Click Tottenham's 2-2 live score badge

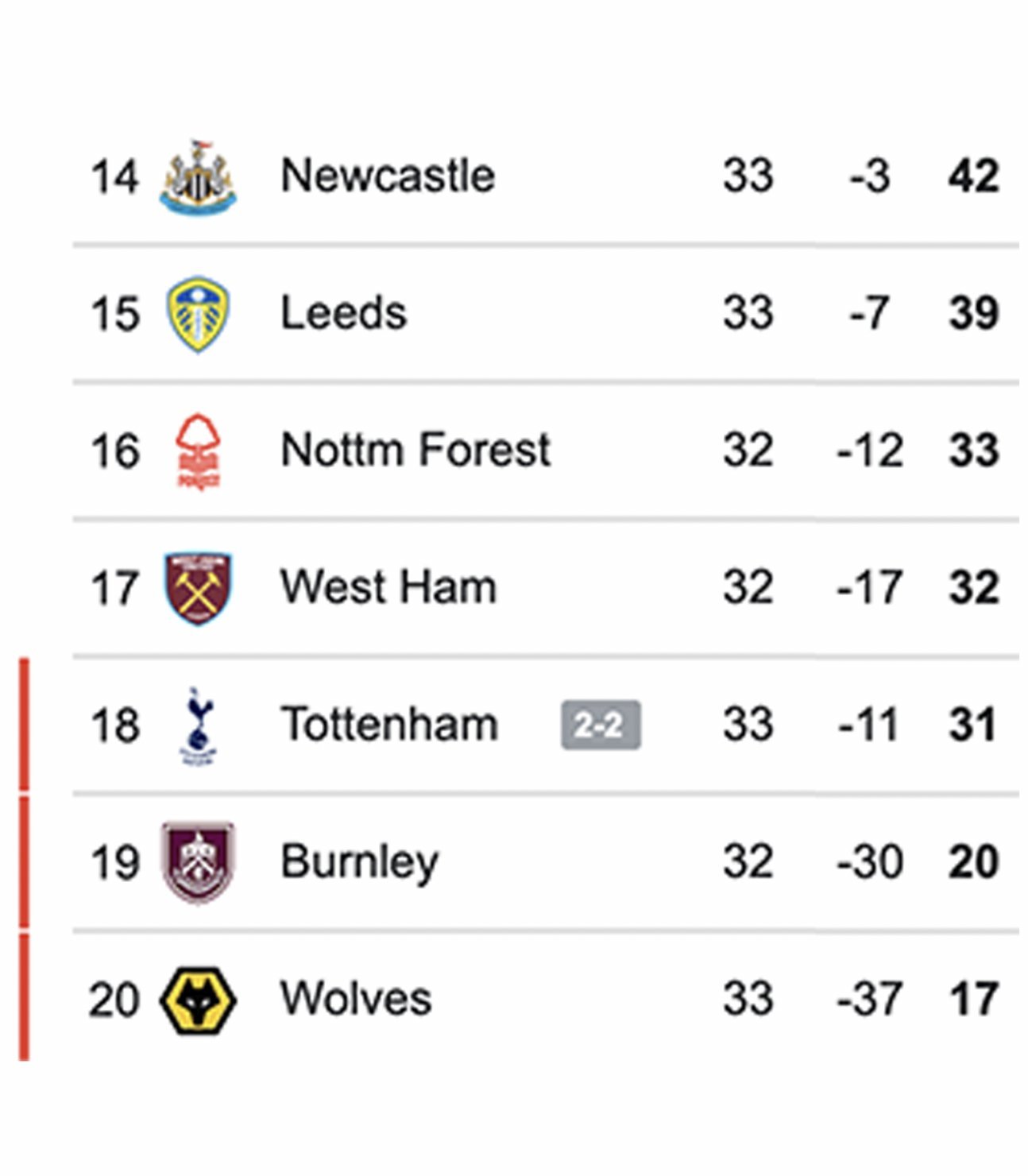[x=601, y=725]
